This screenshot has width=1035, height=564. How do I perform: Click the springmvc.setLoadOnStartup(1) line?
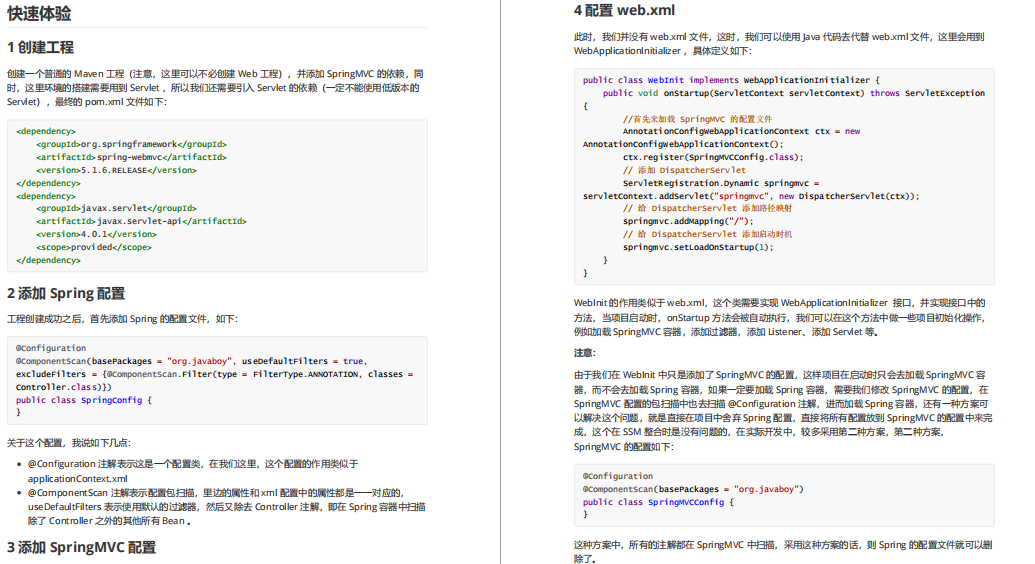698,247
